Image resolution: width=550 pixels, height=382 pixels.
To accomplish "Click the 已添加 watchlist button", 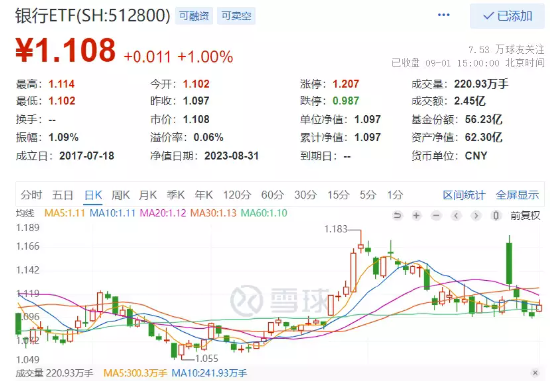I will pyautogui.click(x=507, y=16).
